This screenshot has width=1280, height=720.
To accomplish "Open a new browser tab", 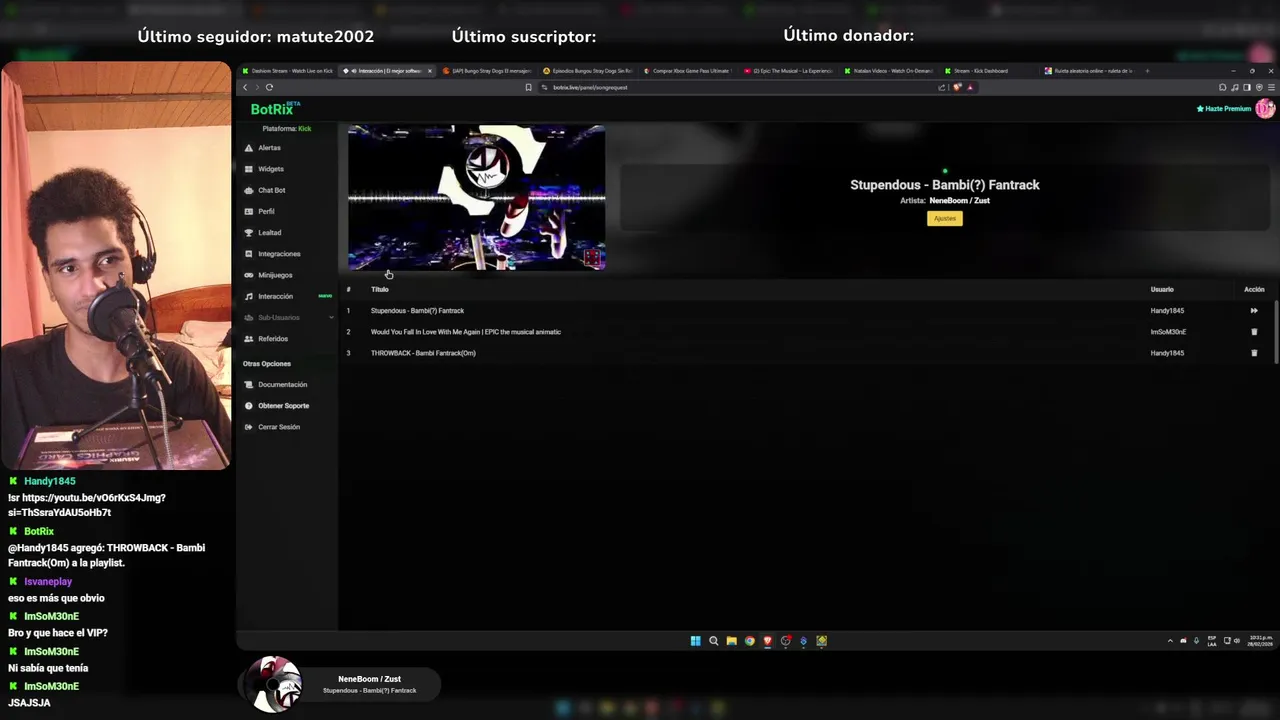I will tap(1147, 71).
